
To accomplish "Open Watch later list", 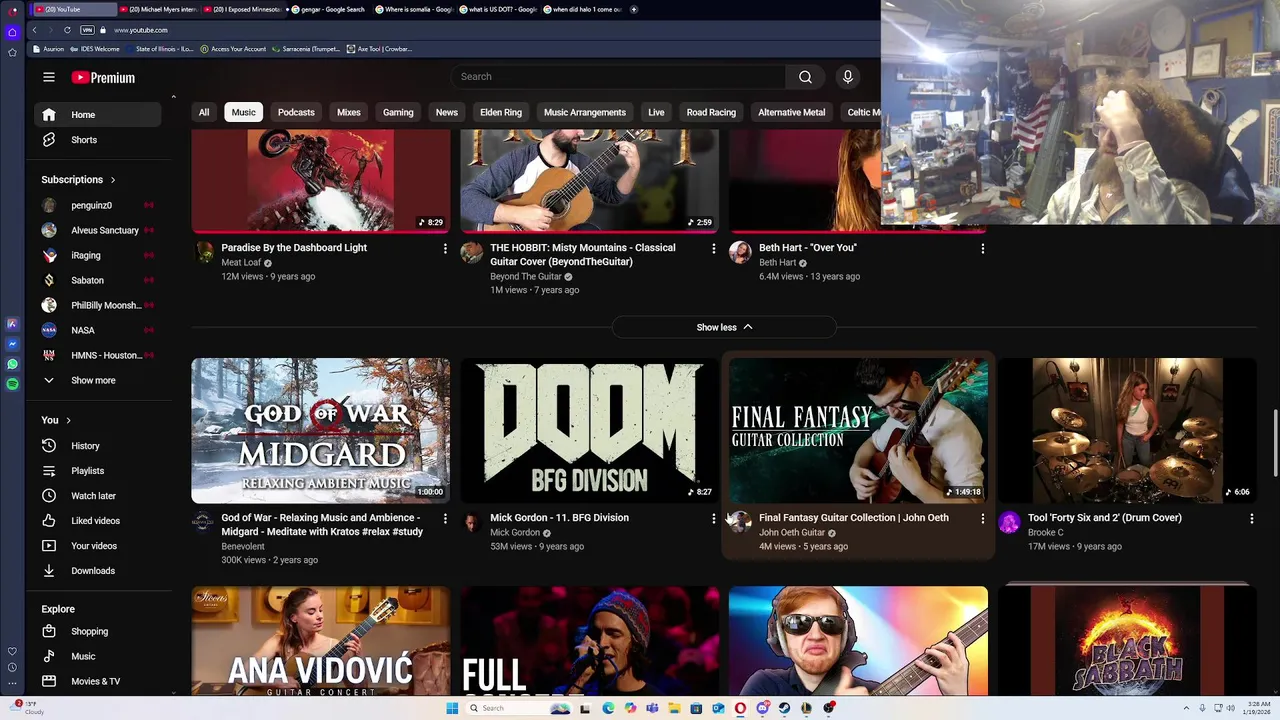I will (98, 496).
